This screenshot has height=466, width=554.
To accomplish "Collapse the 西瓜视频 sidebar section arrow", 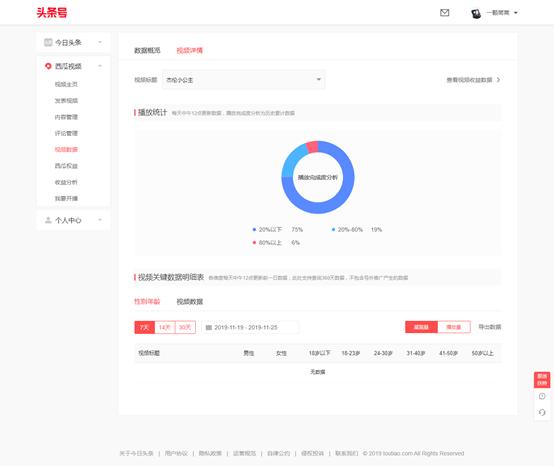I will pyautogui.click(x=100, y=66).
